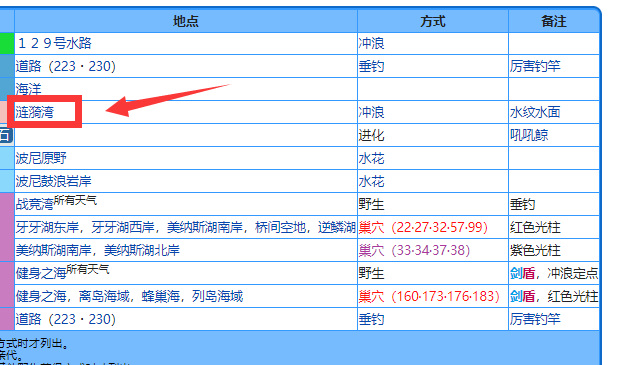This screenshot has height=365, width=638.
Task: Open 美纳斯湖南岸 in the 紫色光柱 row
Action: point(54,250)
